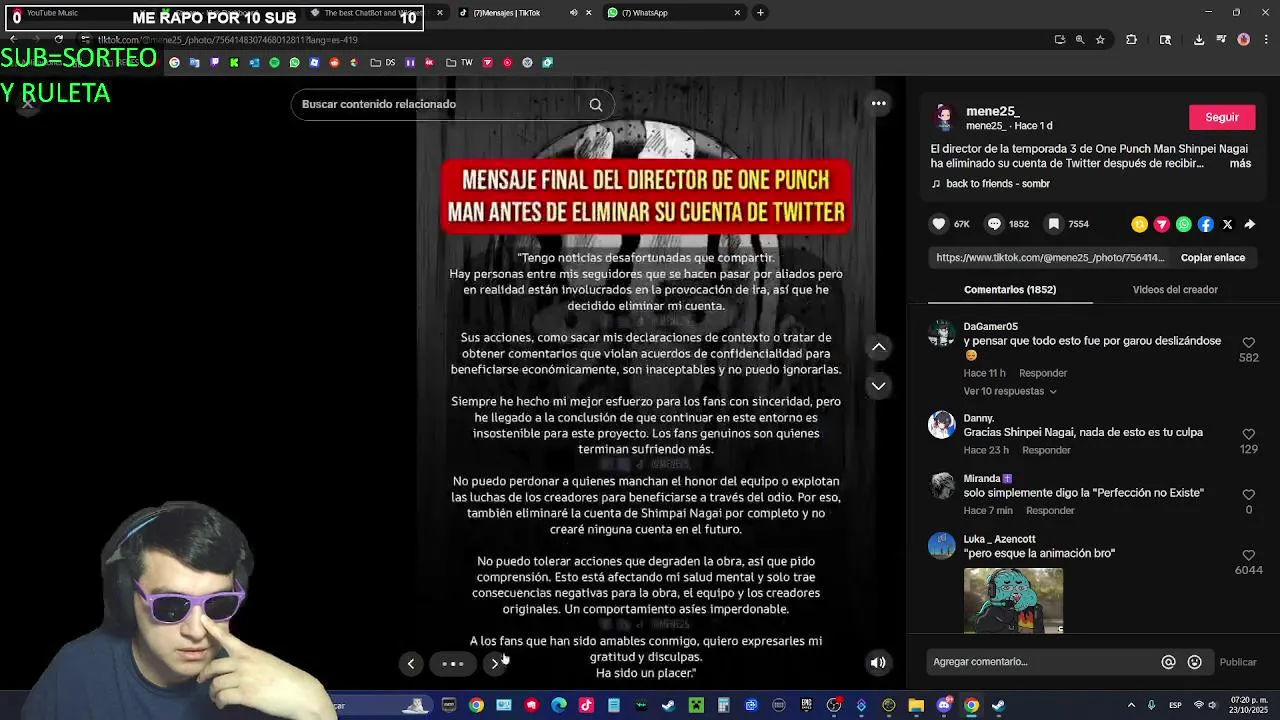
Task: Open mene25_ username link
Action: (993, 111)
